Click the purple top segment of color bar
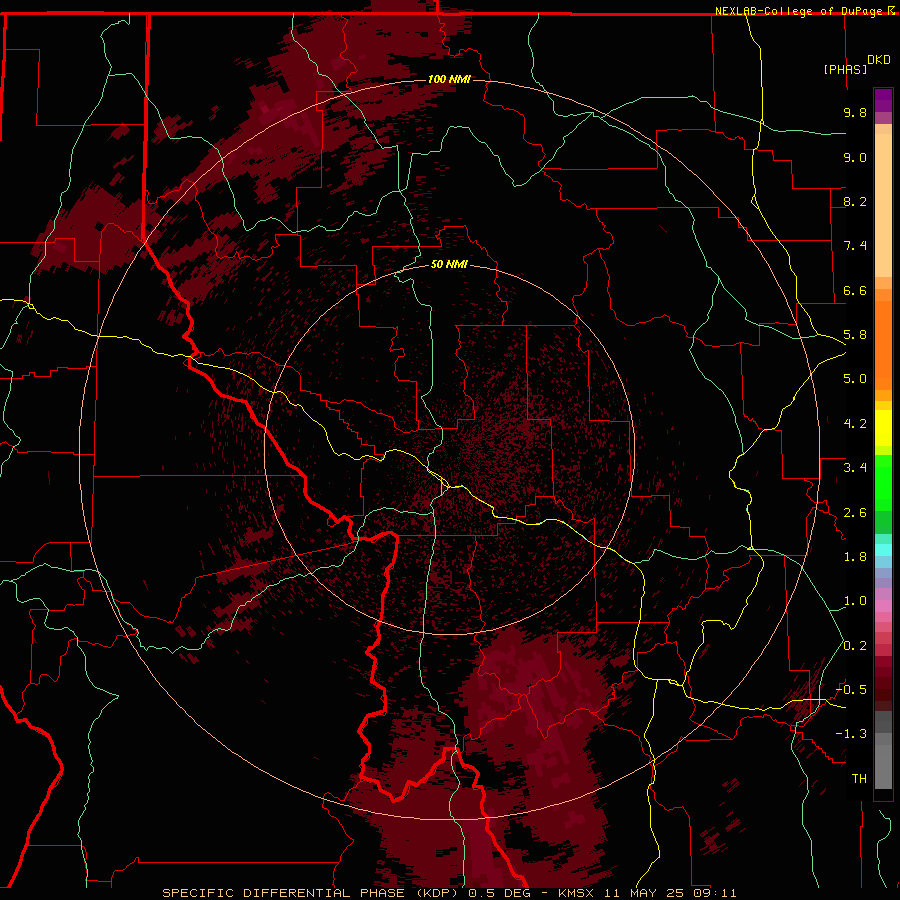The width and height of the screenshot is (900, 900). (883, 101)
